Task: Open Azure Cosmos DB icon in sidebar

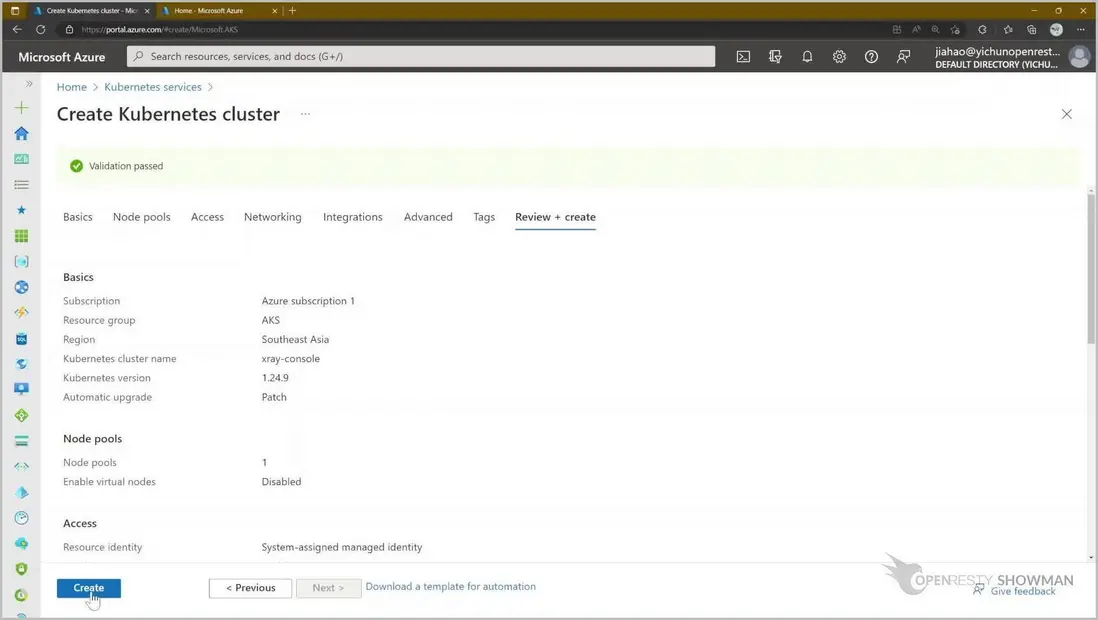Action: tap(22, 364)
